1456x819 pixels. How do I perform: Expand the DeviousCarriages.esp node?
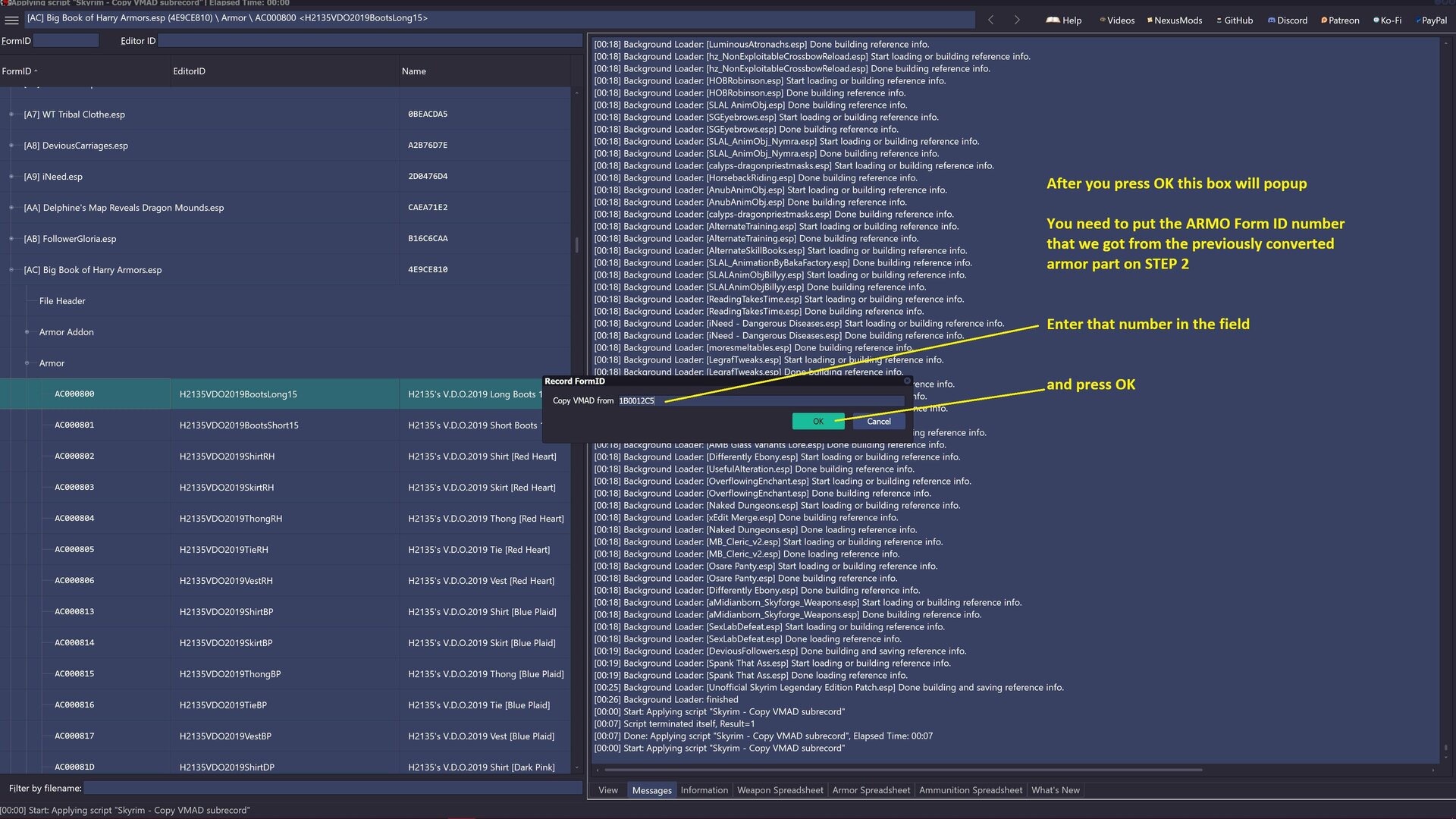[11, 146]
